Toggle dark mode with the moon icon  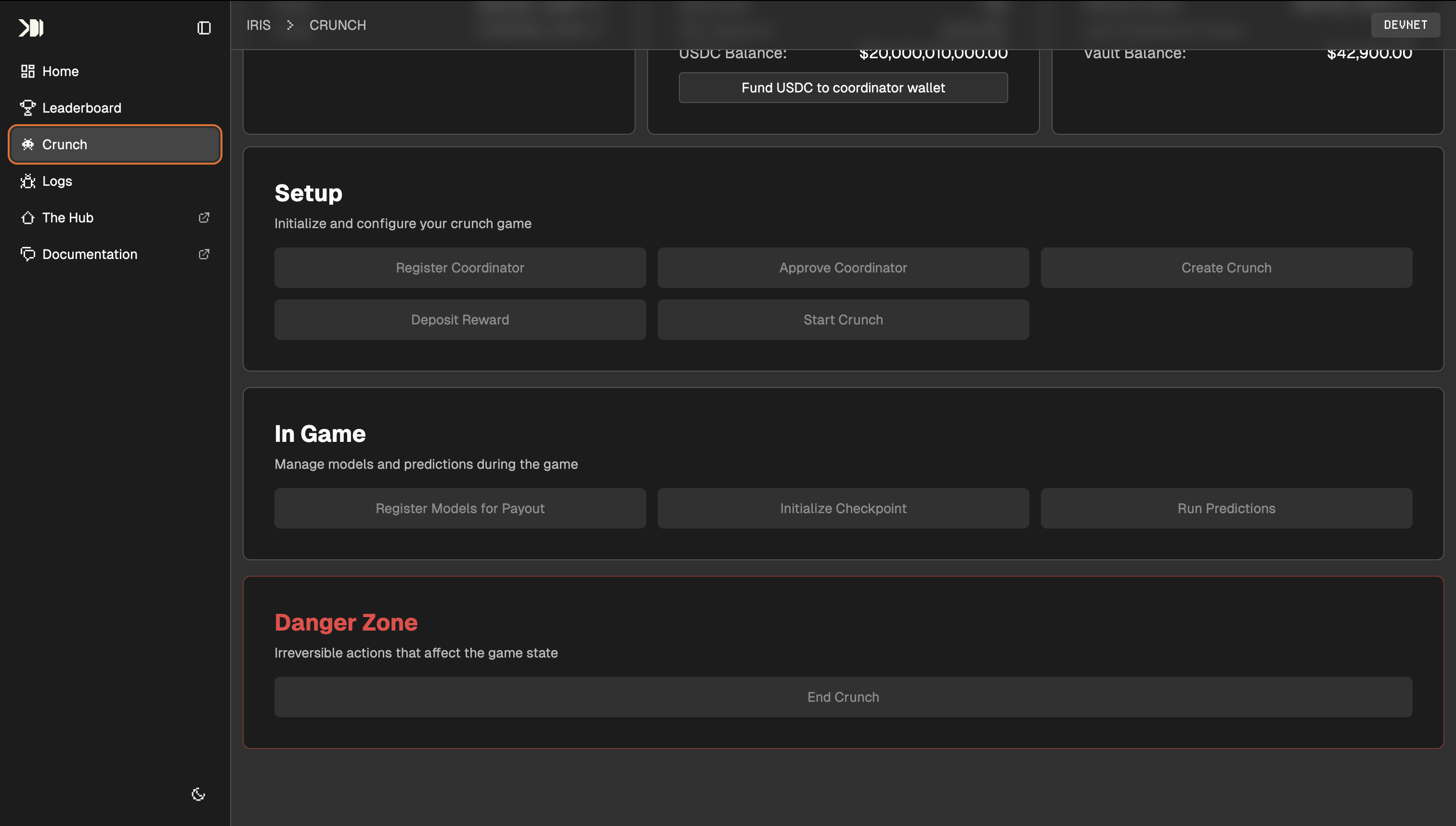point(197,794)
